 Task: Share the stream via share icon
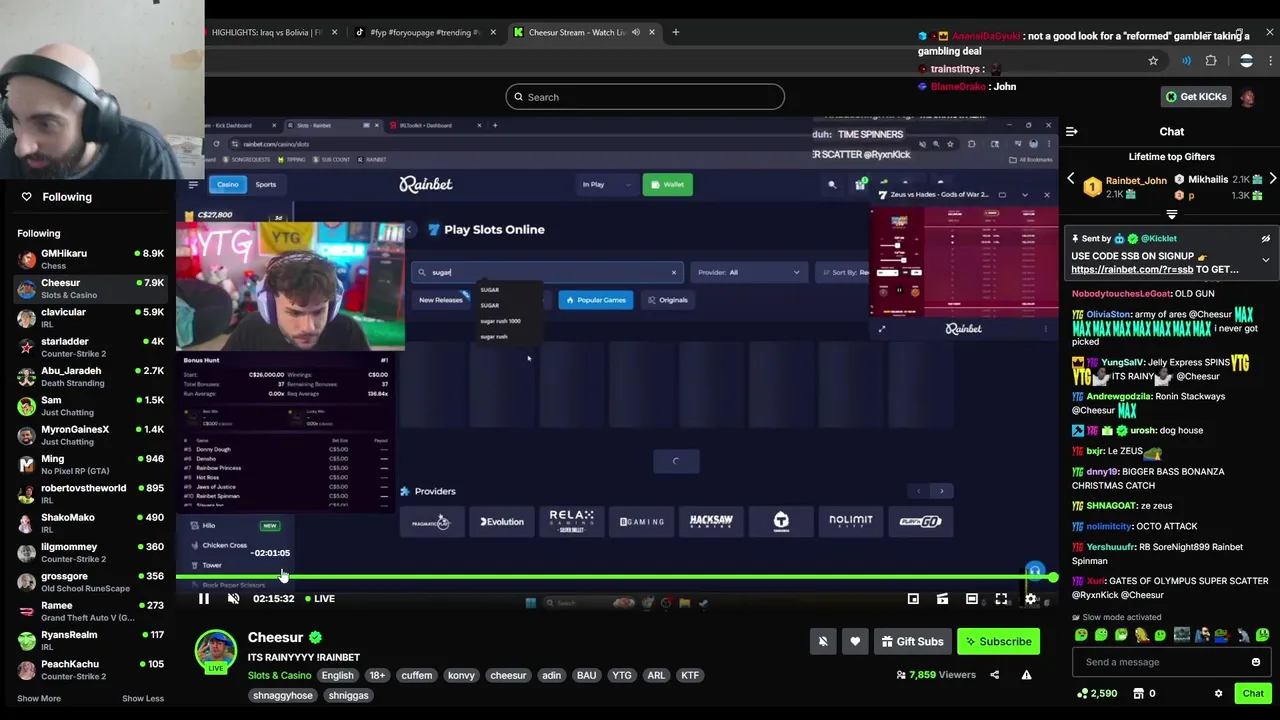pyautogui.click(x=994, y=675)
